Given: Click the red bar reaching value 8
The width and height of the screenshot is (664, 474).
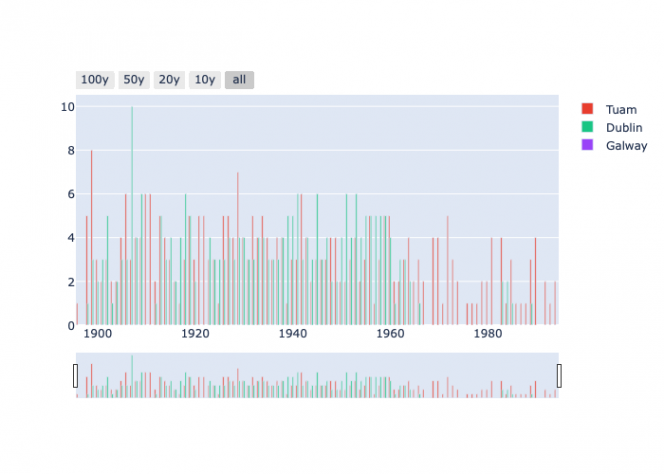Looking at the screenshot, I should pos(92,240).
